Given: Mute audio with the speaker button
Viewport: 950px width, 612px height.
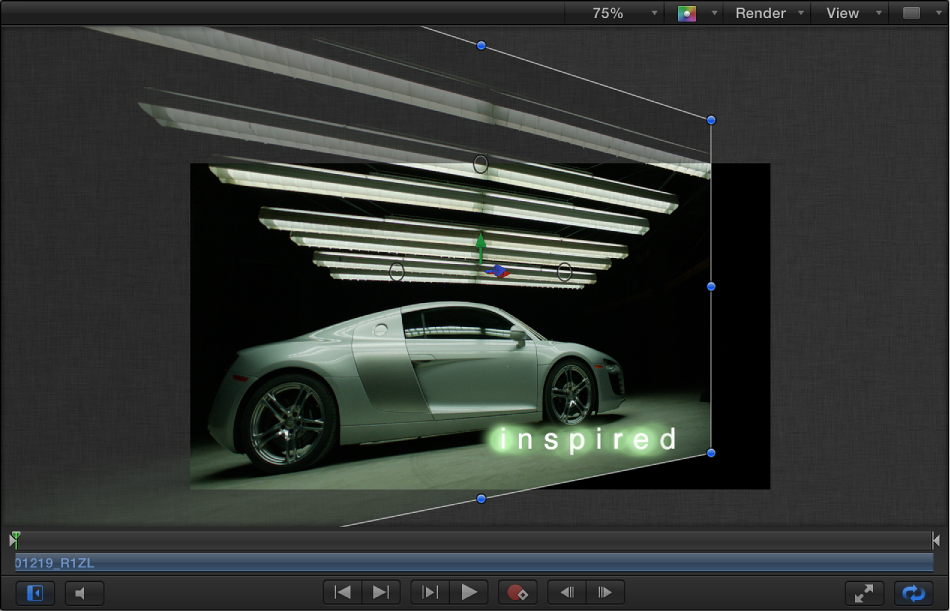Looking at the screenshot, I should point(84,593).
